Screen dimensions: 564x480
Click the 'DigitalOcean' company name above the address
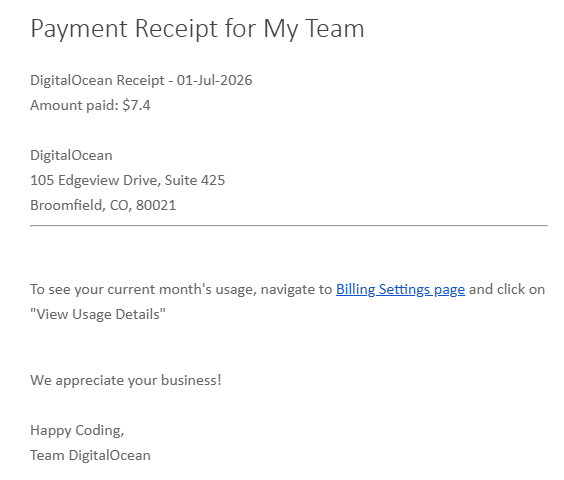71,155
